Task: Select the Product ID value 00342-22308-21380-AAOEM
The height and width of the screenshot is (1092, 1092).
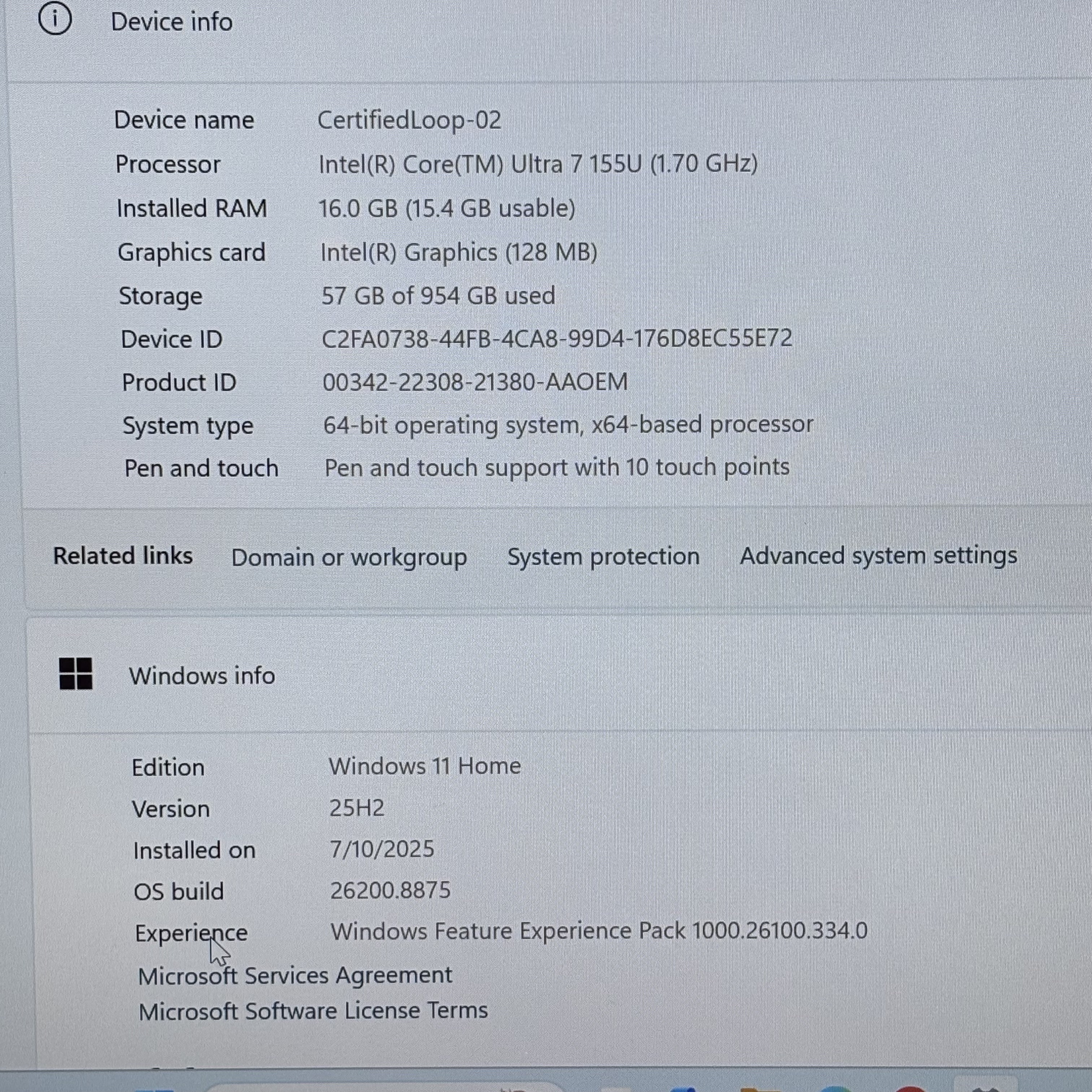Action: (x=475, y=382)
